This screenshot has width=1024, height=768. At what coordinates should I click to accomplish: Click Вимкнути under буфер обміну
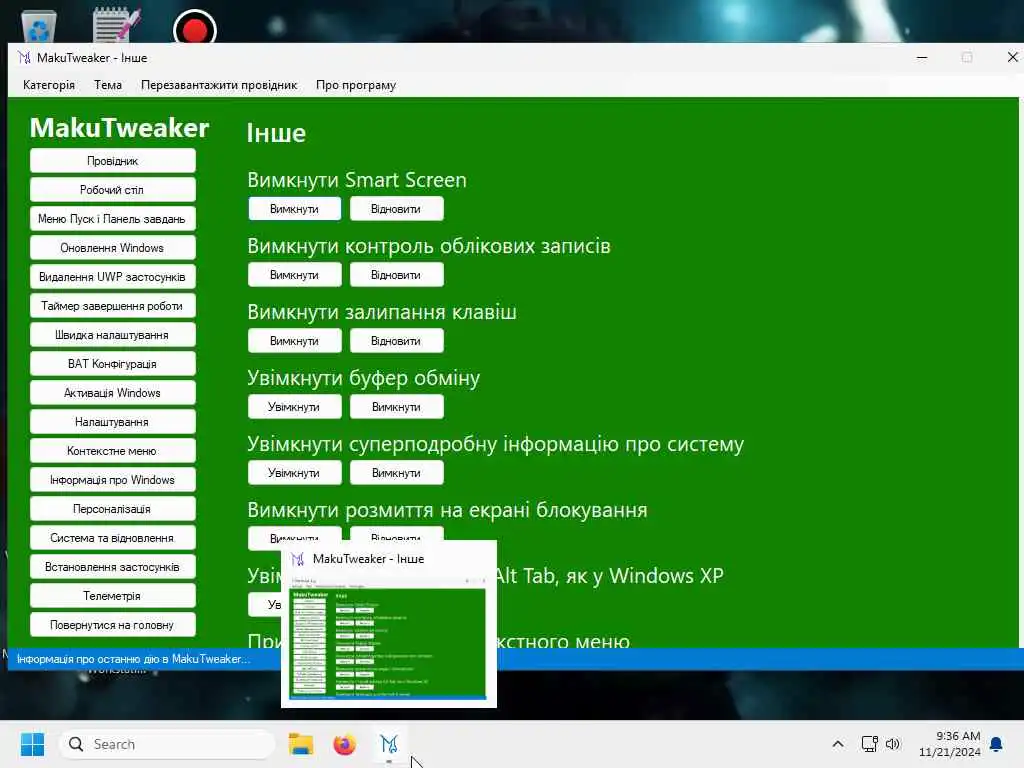point(396,407)
